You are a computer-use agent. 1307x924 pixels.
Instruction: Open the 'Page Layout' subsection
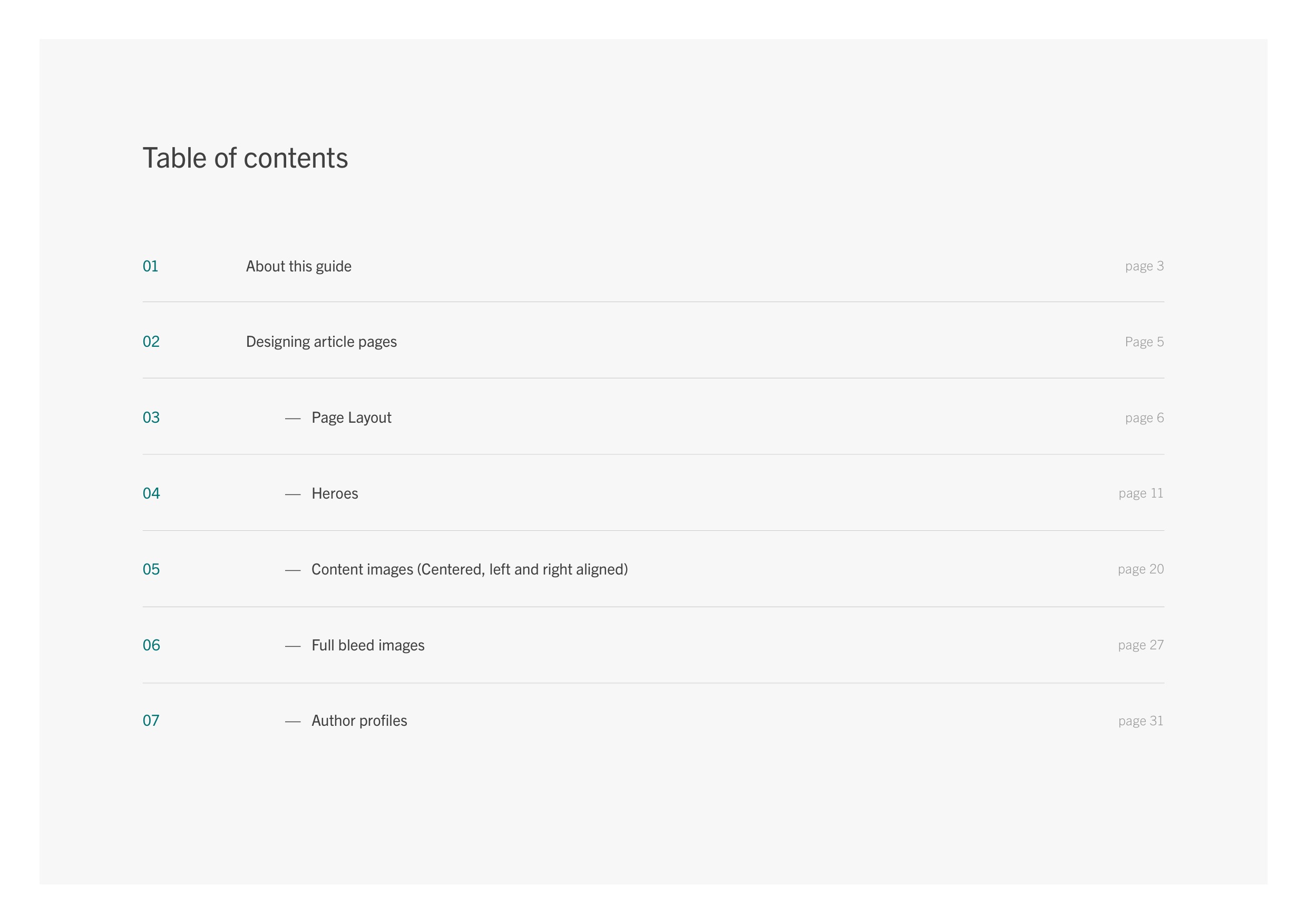351,418
